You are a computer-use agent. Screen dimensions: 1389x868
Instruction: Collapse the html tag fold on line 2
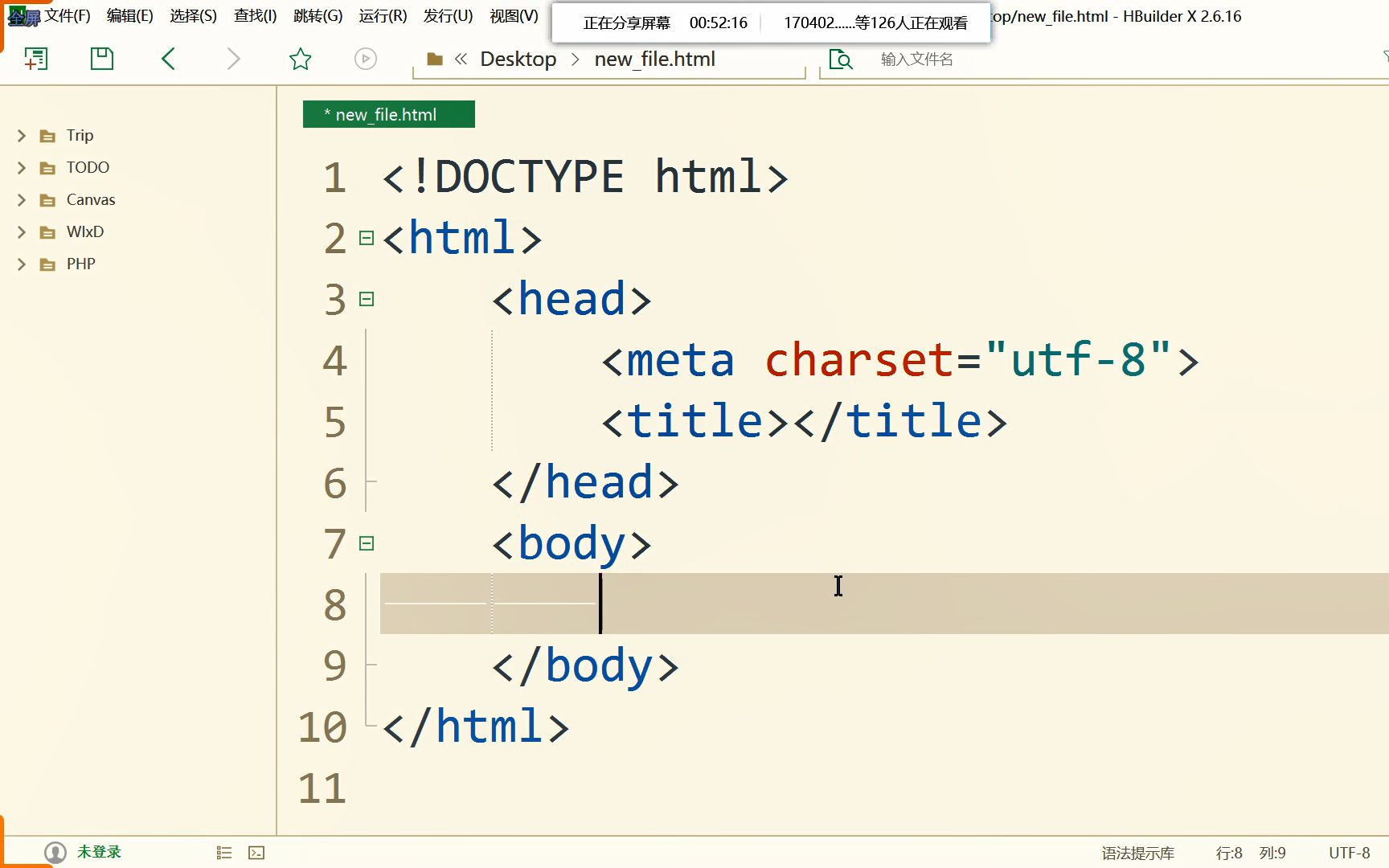point(367,238)
